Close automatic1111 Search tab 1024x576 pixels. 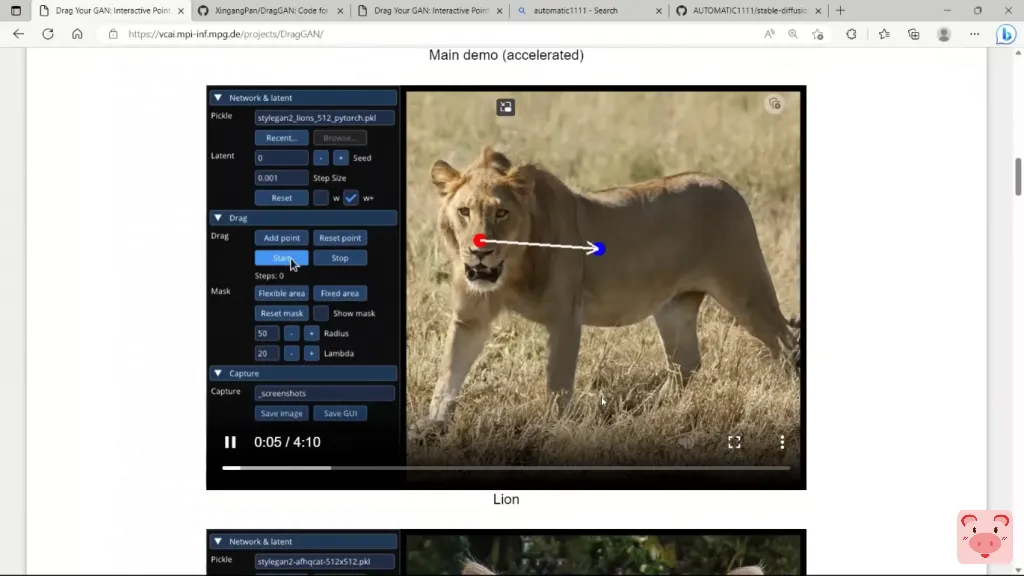(x=658, y=10)
